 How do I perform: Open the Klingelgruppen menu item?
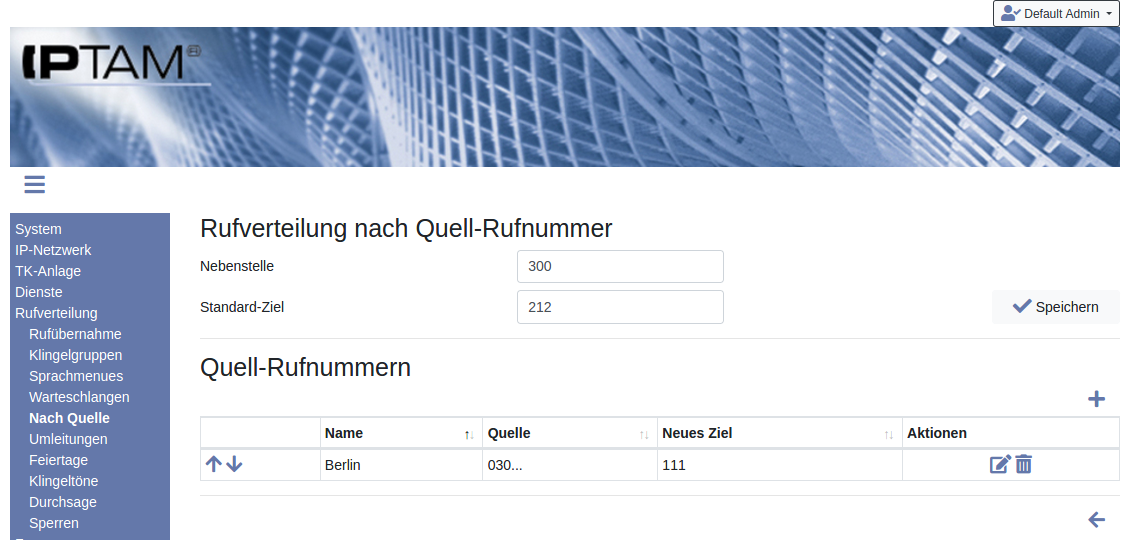pyautogui.click(x=76, y=355)
